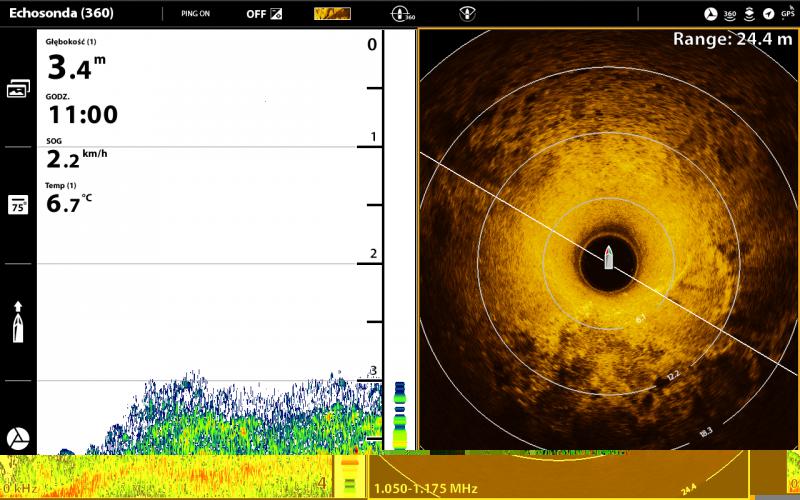800x500 pixels.
Task: Open the screenshot gallery icon in sidebar
Action: [x=18, y=89]
